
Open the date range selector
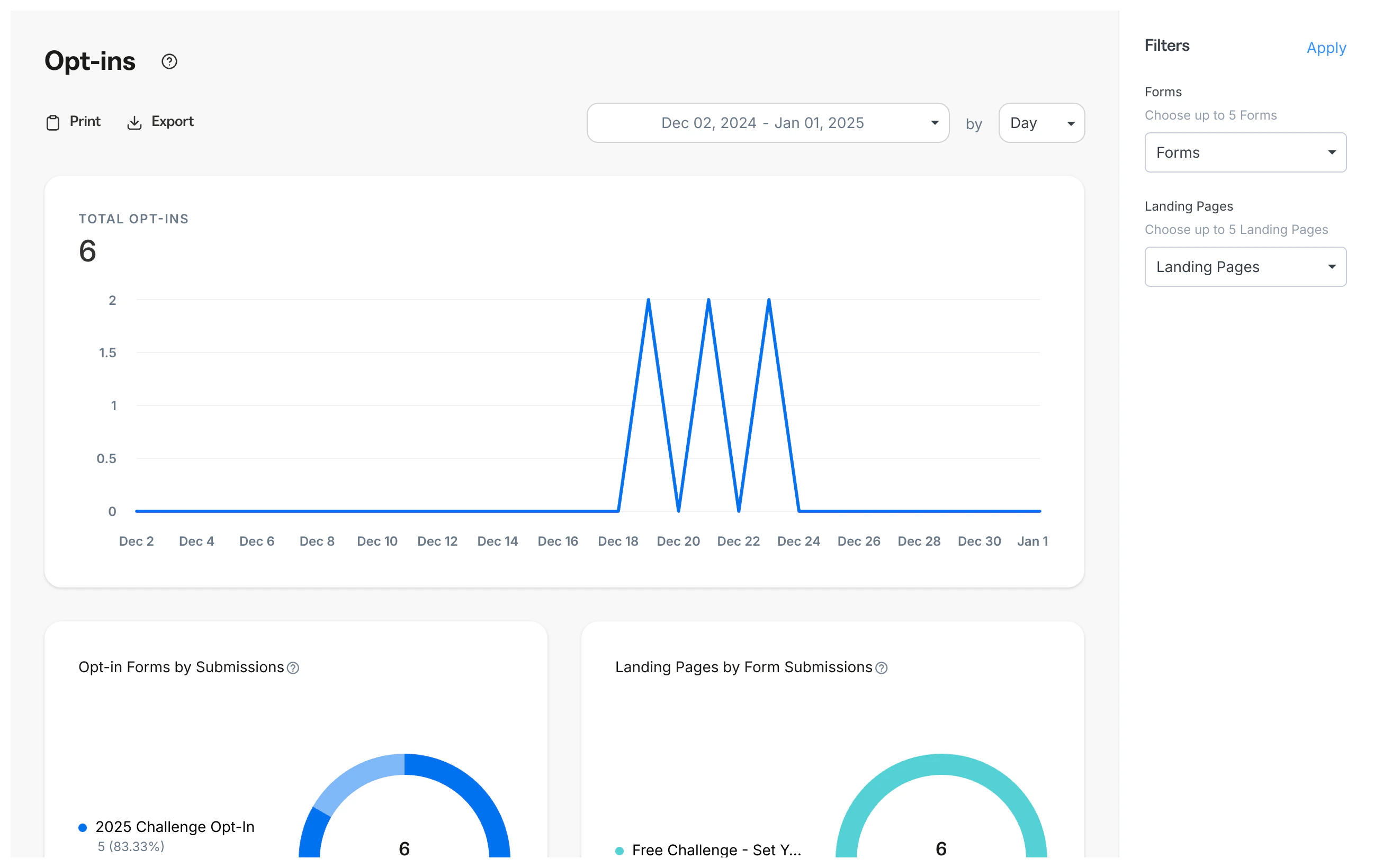tap(768, 122)
